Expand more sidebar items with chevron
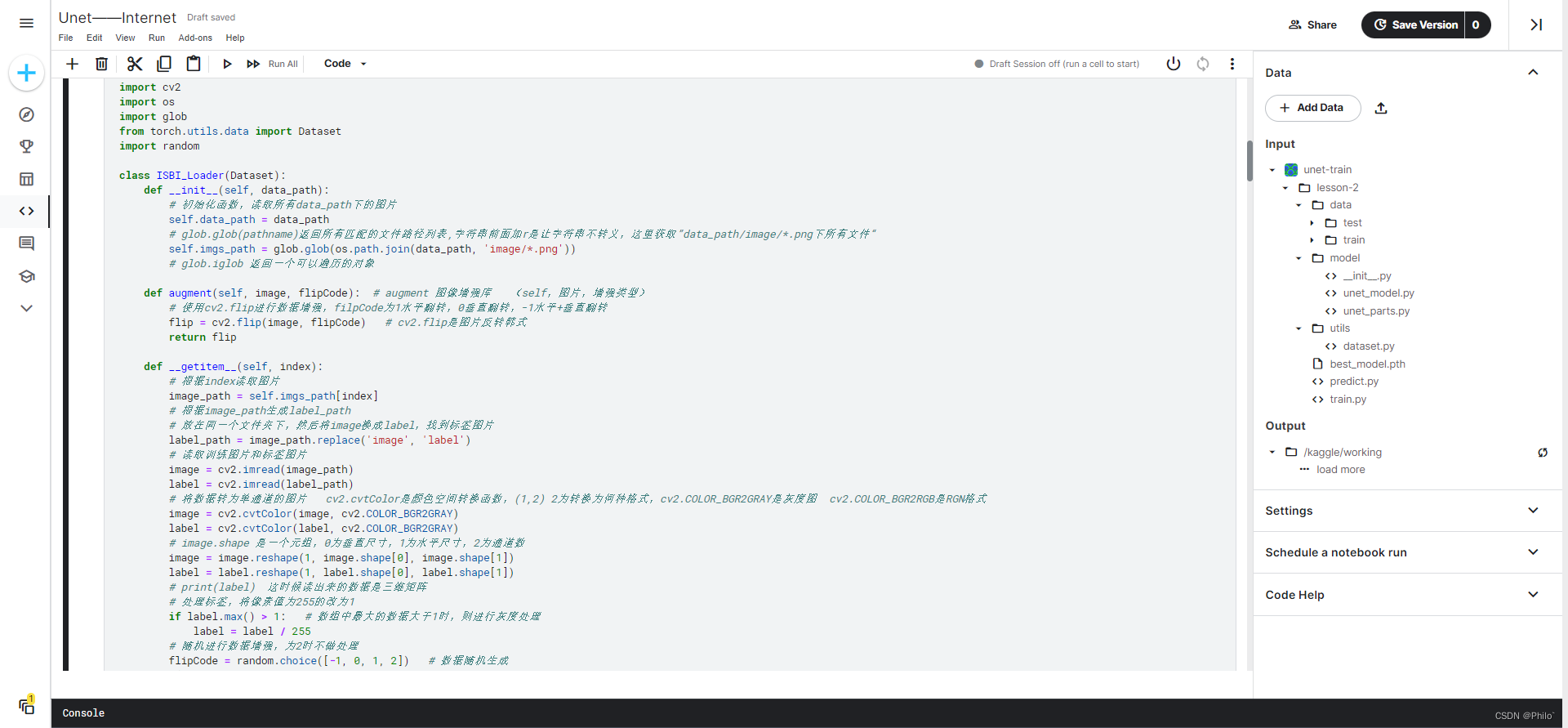This screenshot has height=728, width=1568. (x=26, y=308)
